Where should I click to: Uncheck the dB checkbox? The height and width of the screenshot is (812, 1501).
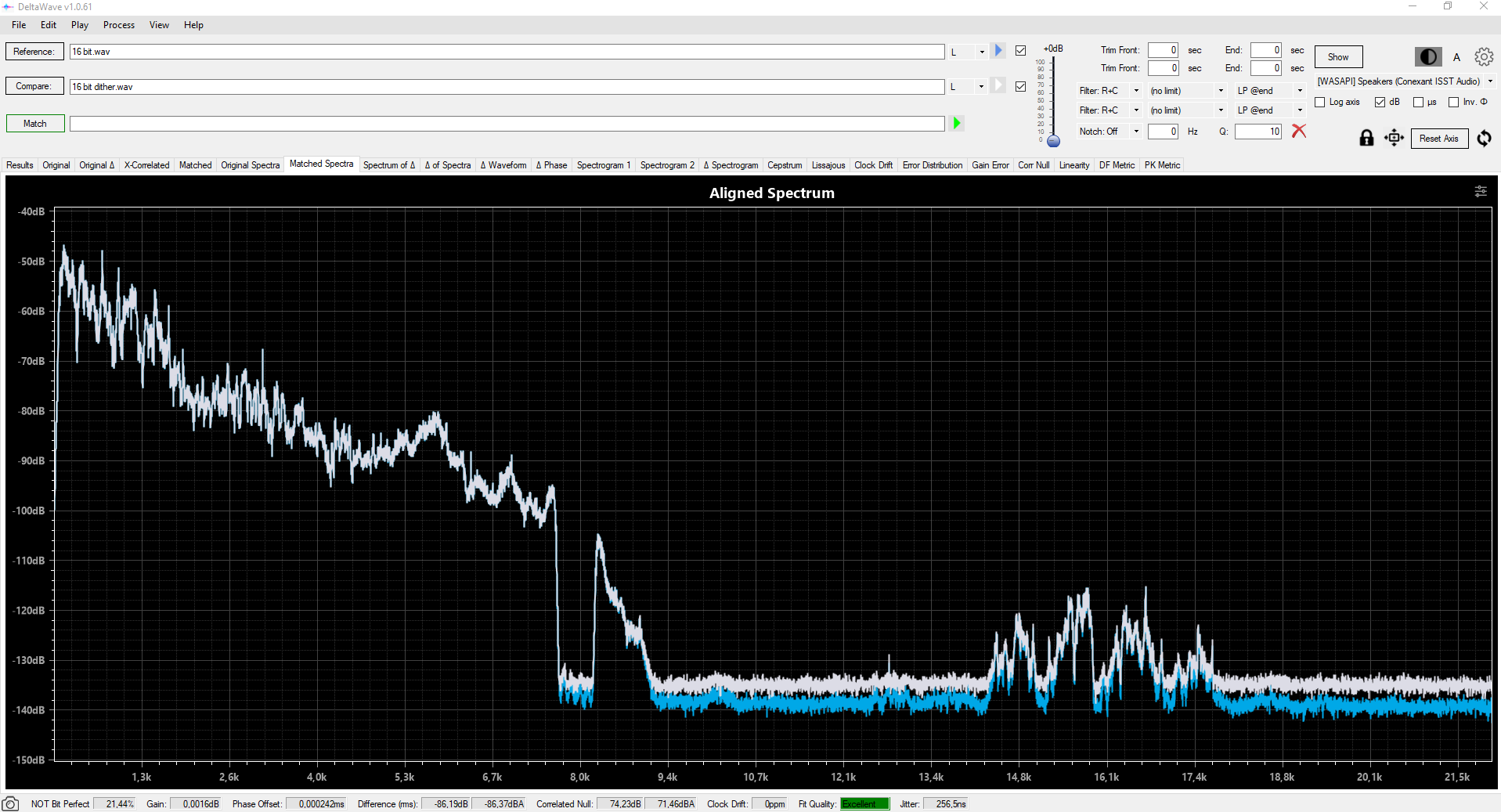1380,103
